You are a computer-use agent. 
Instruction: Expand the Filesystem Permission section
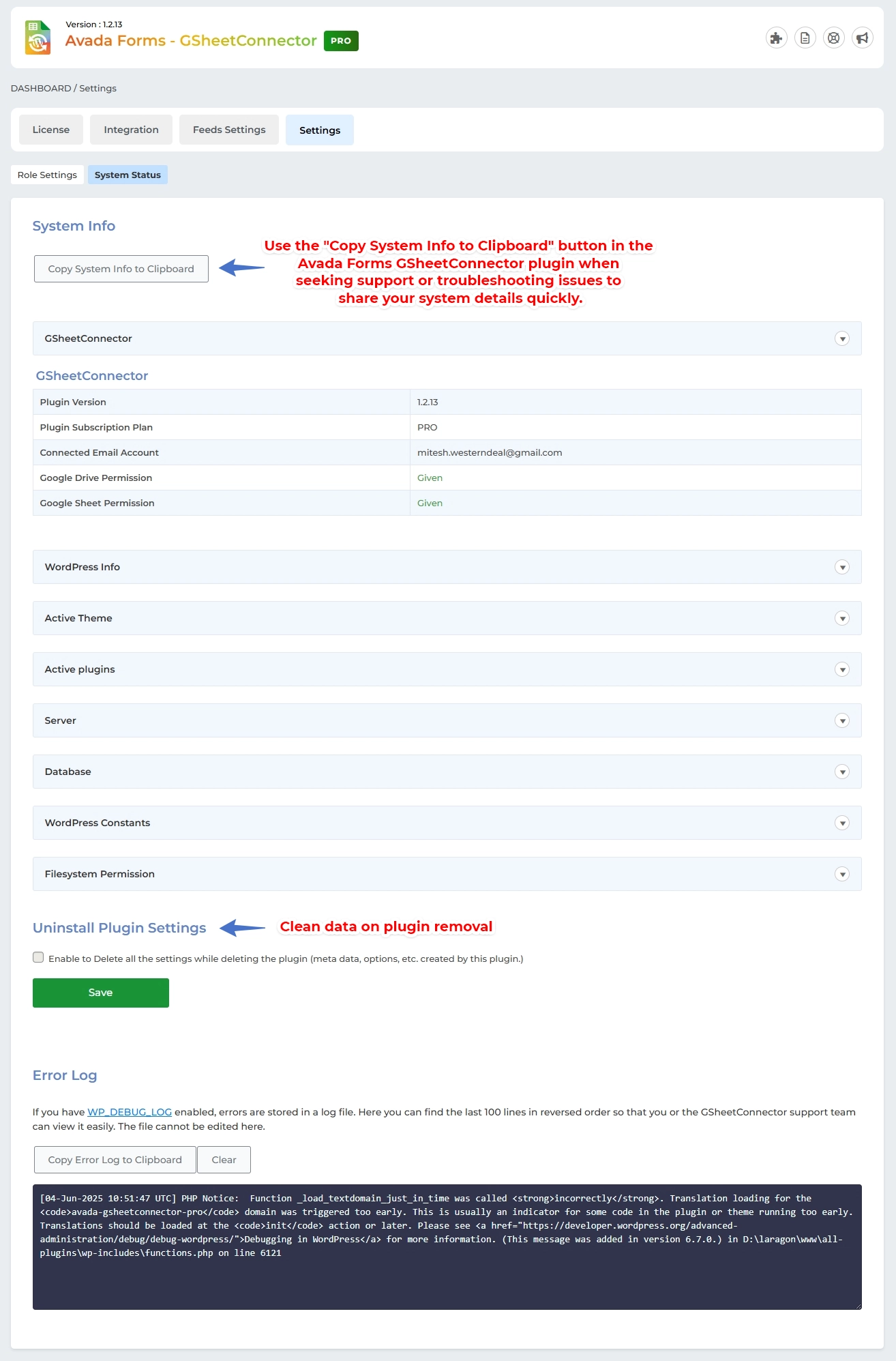tap(841, 875)
